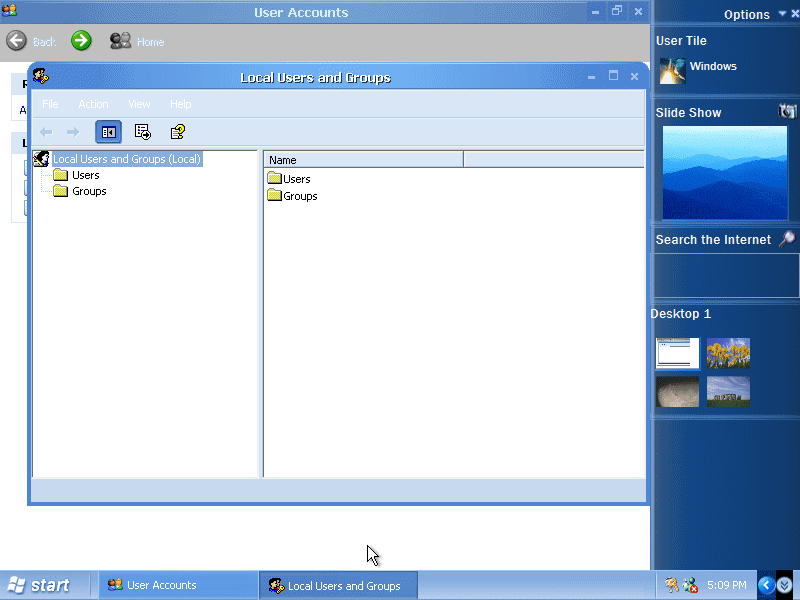Click the Show/Hide Console Tree toolbar icon

[x=108, y=132]
